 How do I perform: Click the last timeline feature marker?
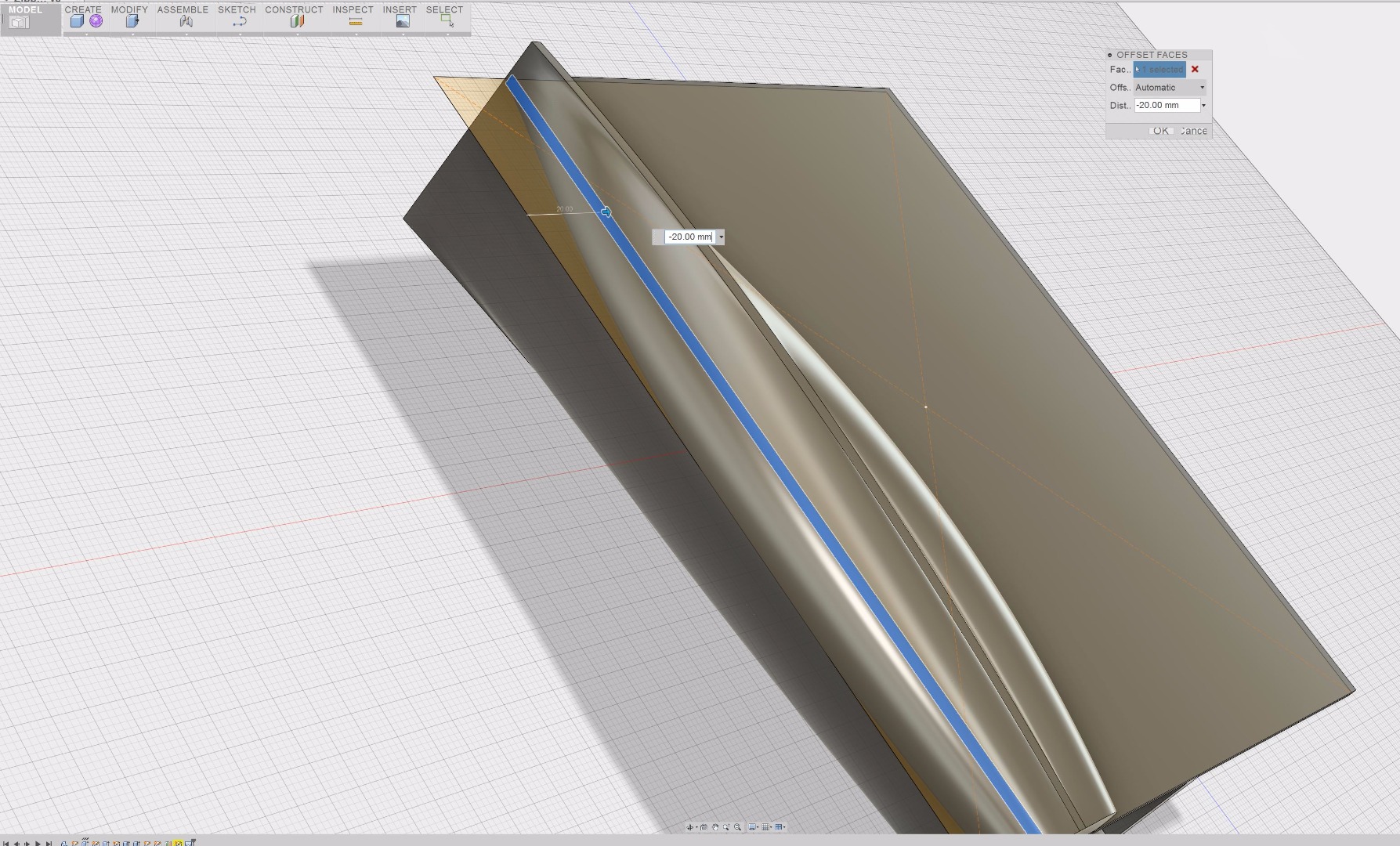coord(189,843)
